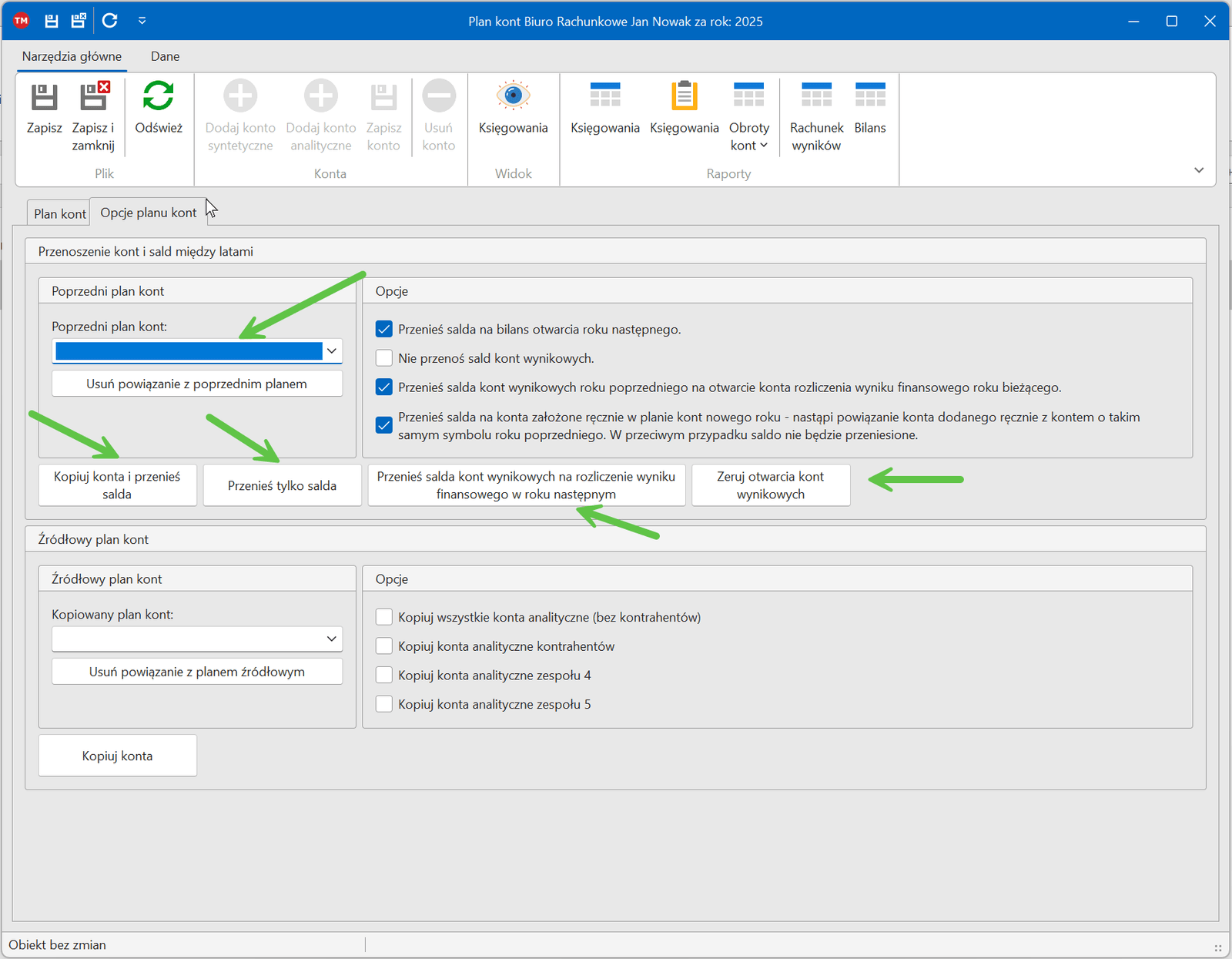
Task: Click Przenieś tylko salda button
Action: 282,485
